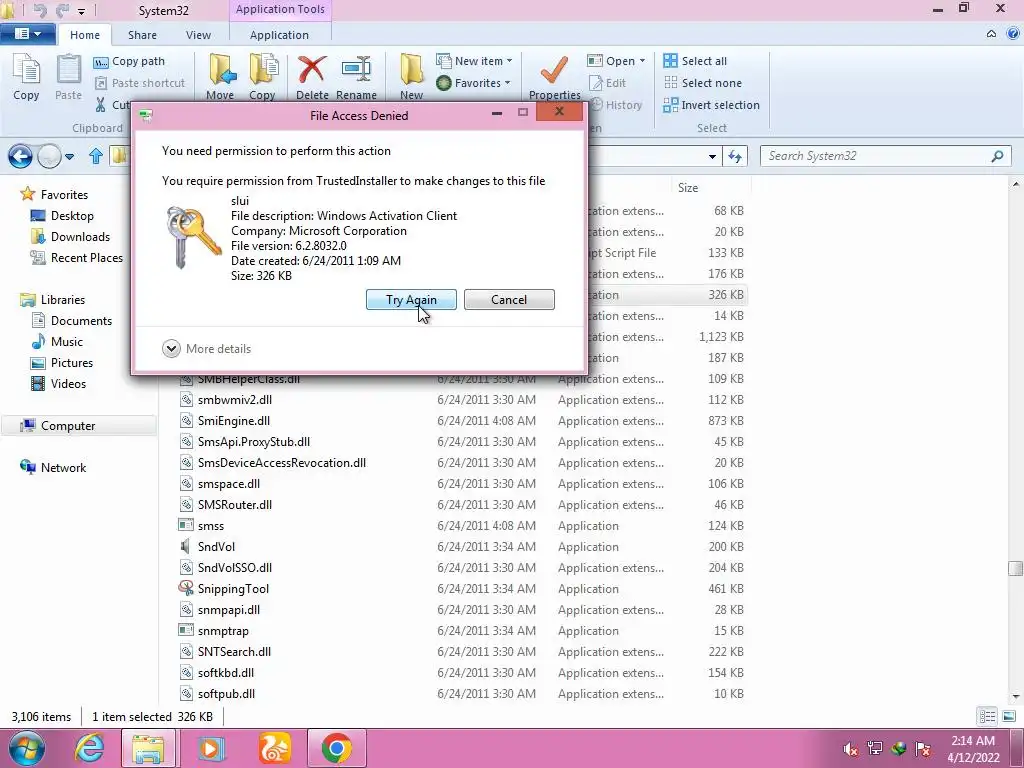1024x768 pixels.
Task: Open UC Browser from taskbar
Action: point(274,748)
